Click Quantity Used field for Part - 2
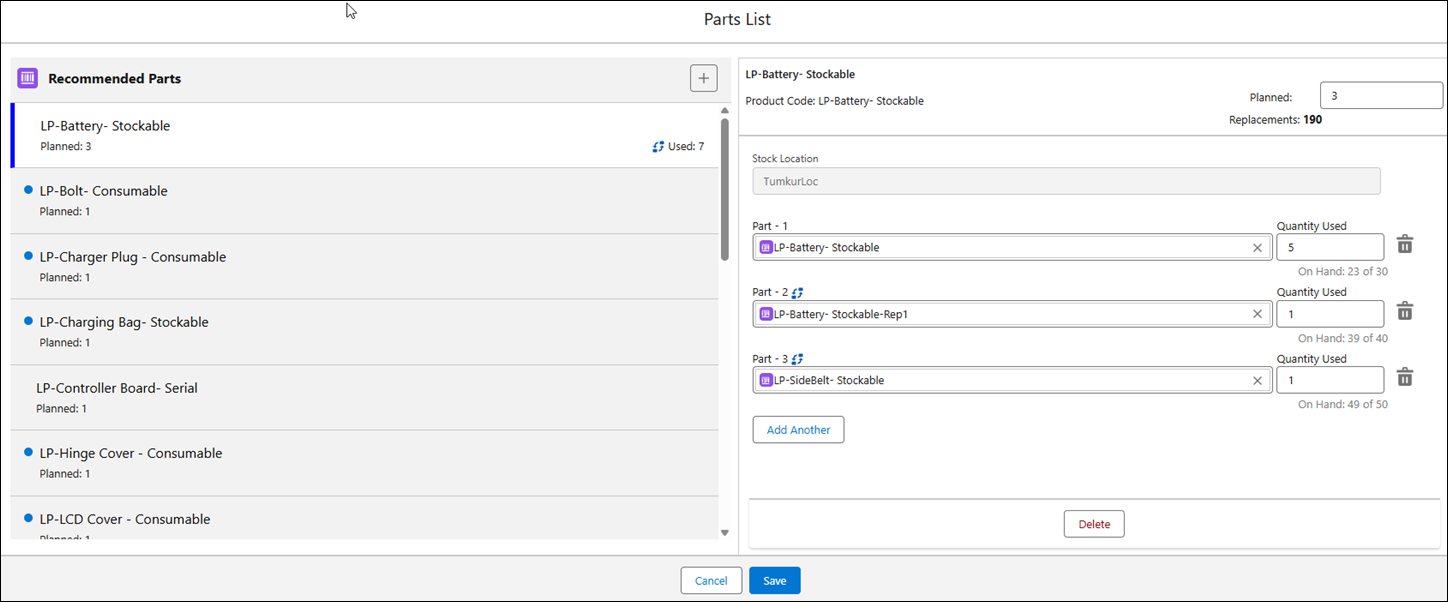Viewport: 1448px width, 602px height. (1330, 314)
